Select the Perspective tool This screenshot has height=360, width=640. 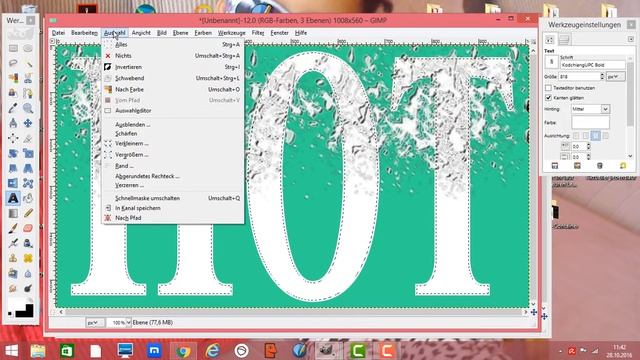28,168
